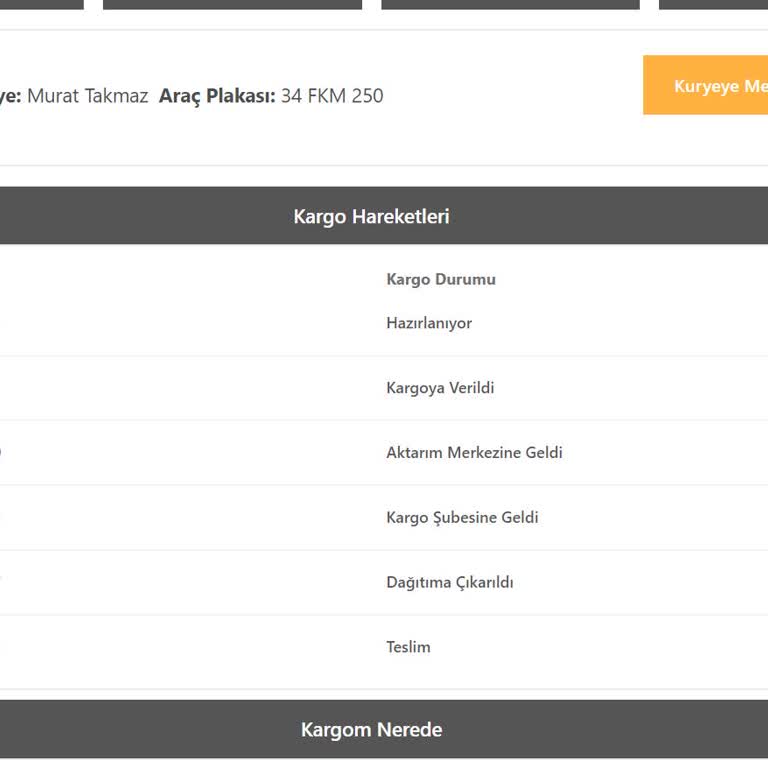Select the Hazırlanıyor status row
This screenshot has height=768, width=768.
384,323
